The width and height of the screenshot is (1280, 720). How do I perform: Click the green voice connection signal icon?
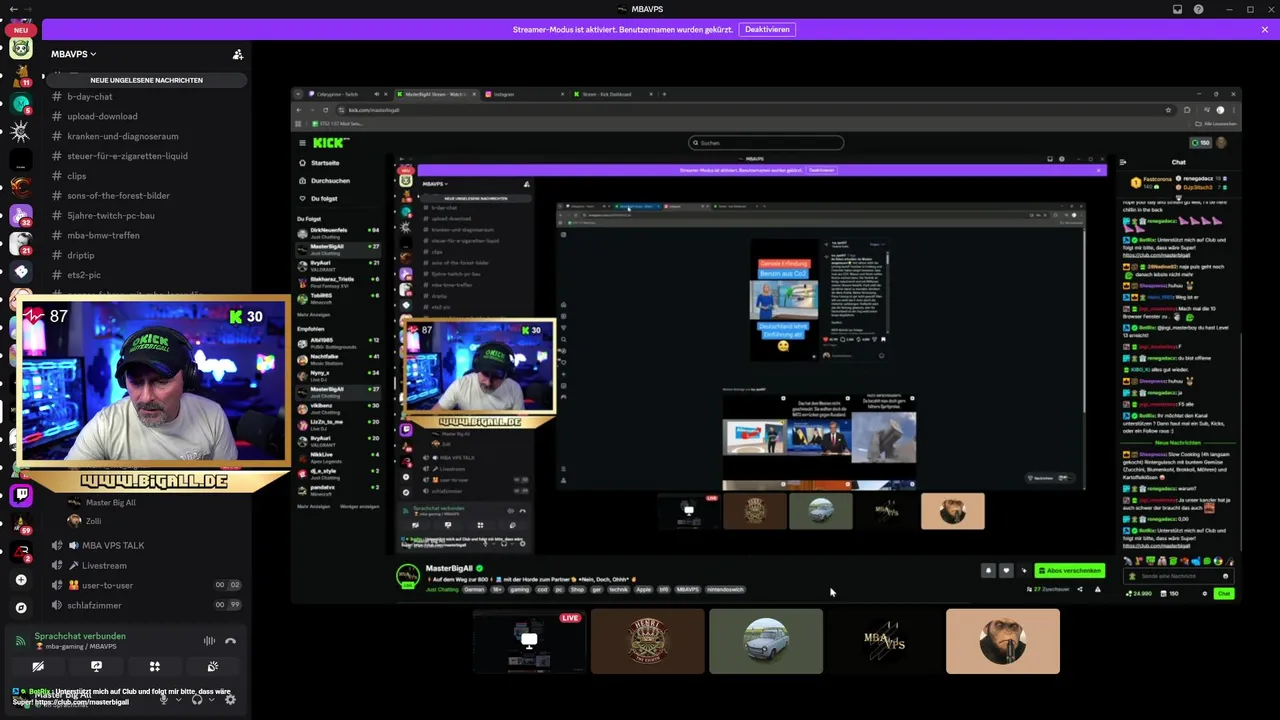pos(22,641)
